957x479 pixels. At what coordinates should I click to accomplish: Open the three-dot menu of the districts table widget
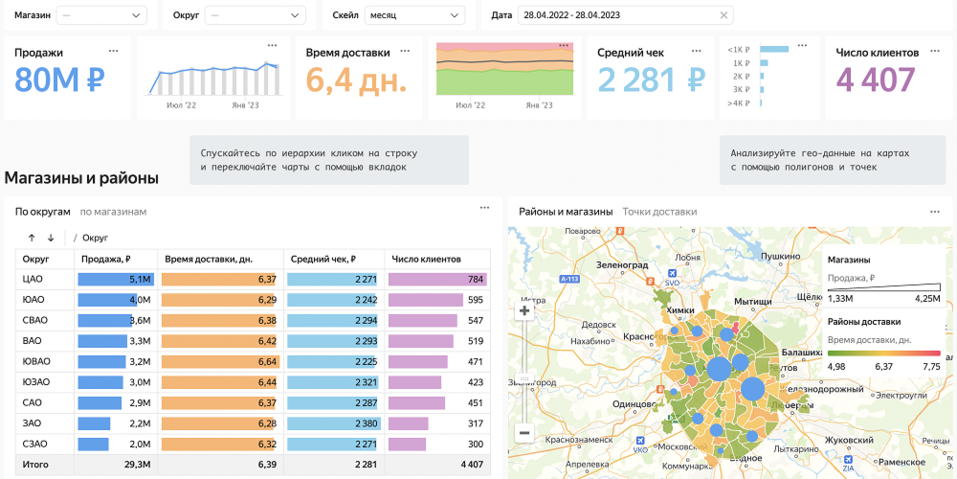click(484, 209)
